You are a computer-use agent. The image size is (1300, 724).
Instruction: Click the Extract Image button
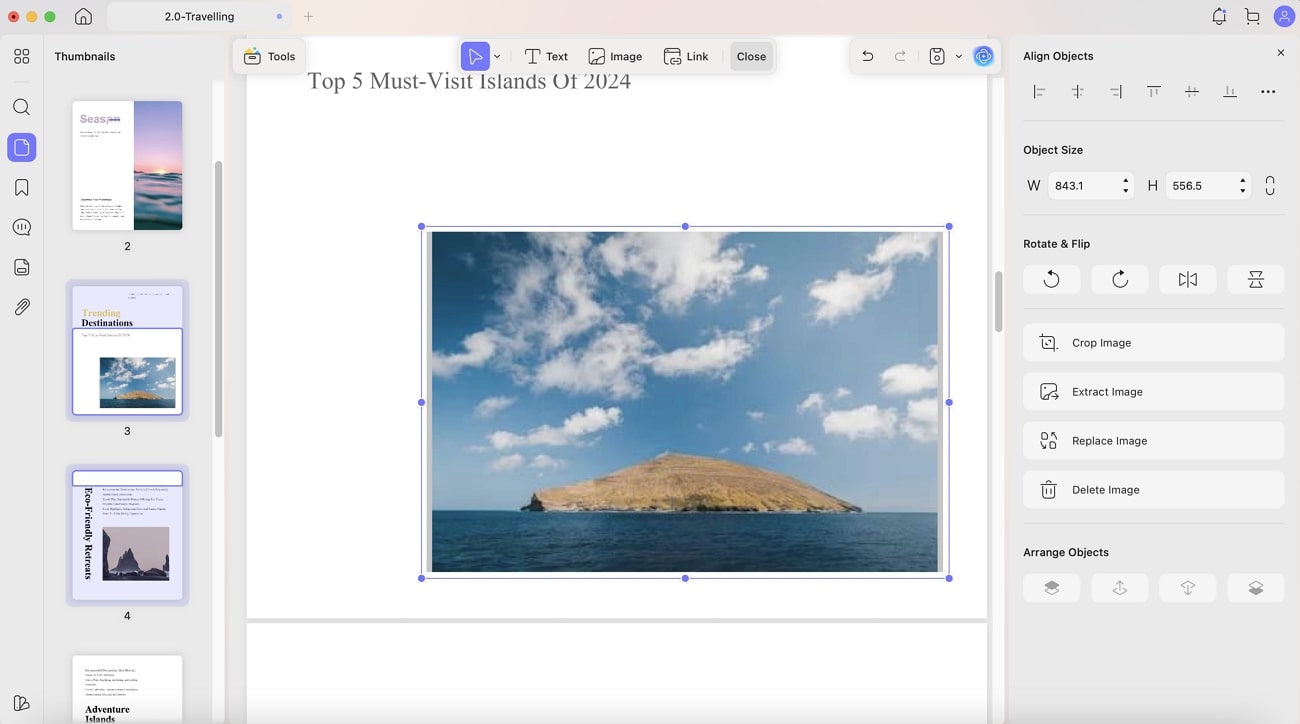(x=1153, y=391)
